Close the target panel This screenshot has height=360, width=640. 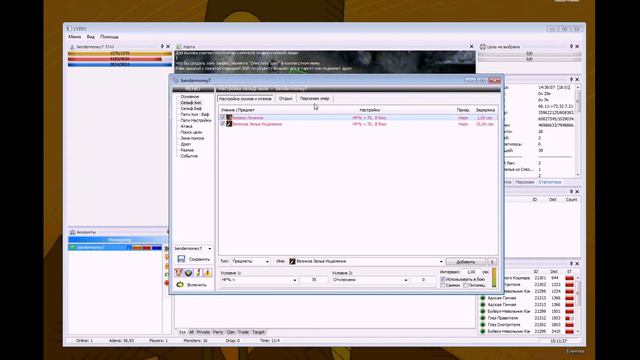click(577, 47)
